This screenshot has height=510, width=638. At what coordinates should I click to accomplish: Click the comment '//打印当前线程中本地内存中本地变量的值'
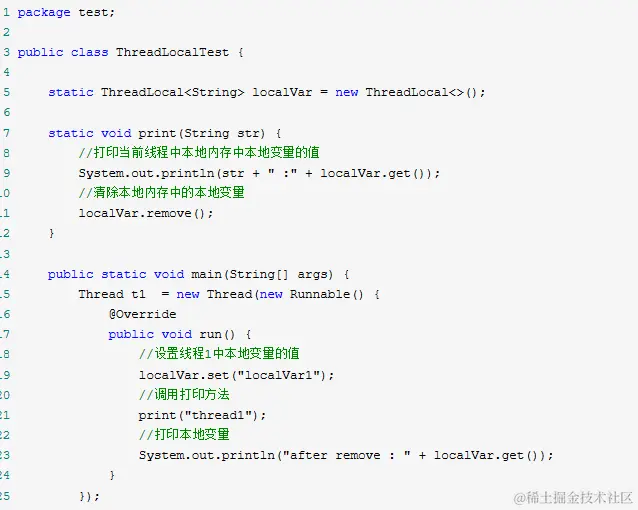199,153
